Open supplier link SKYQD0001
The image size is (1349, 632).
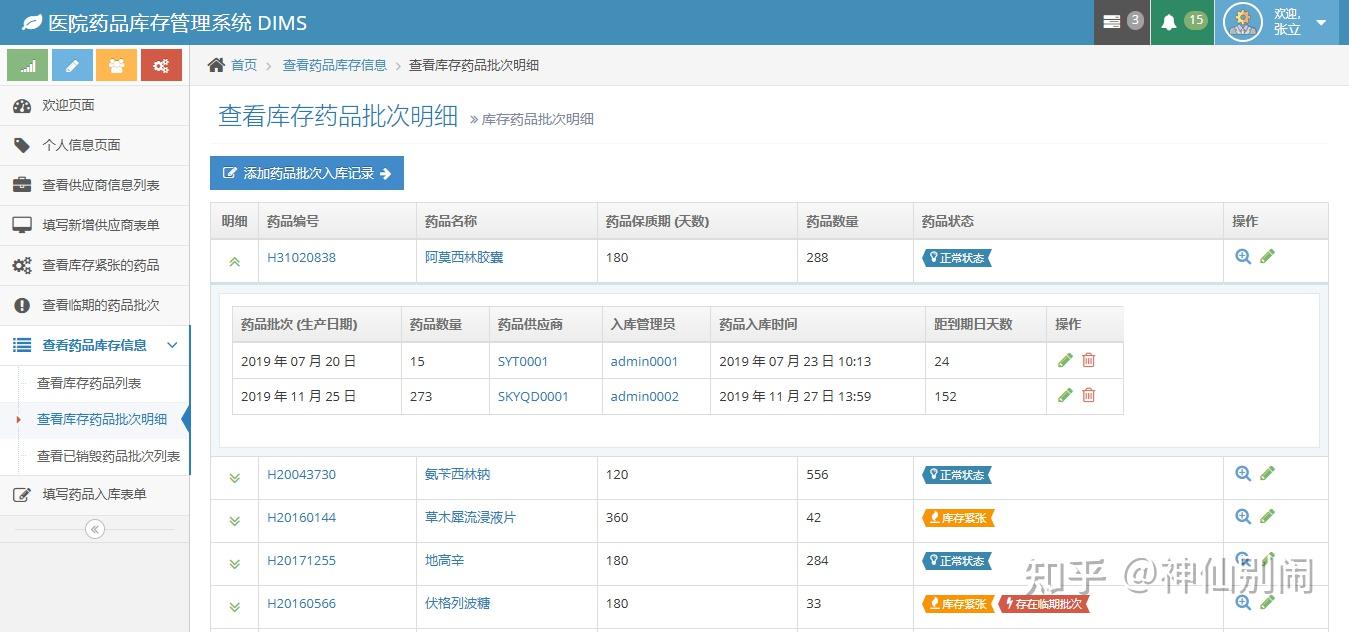click(x=533, y=396)
